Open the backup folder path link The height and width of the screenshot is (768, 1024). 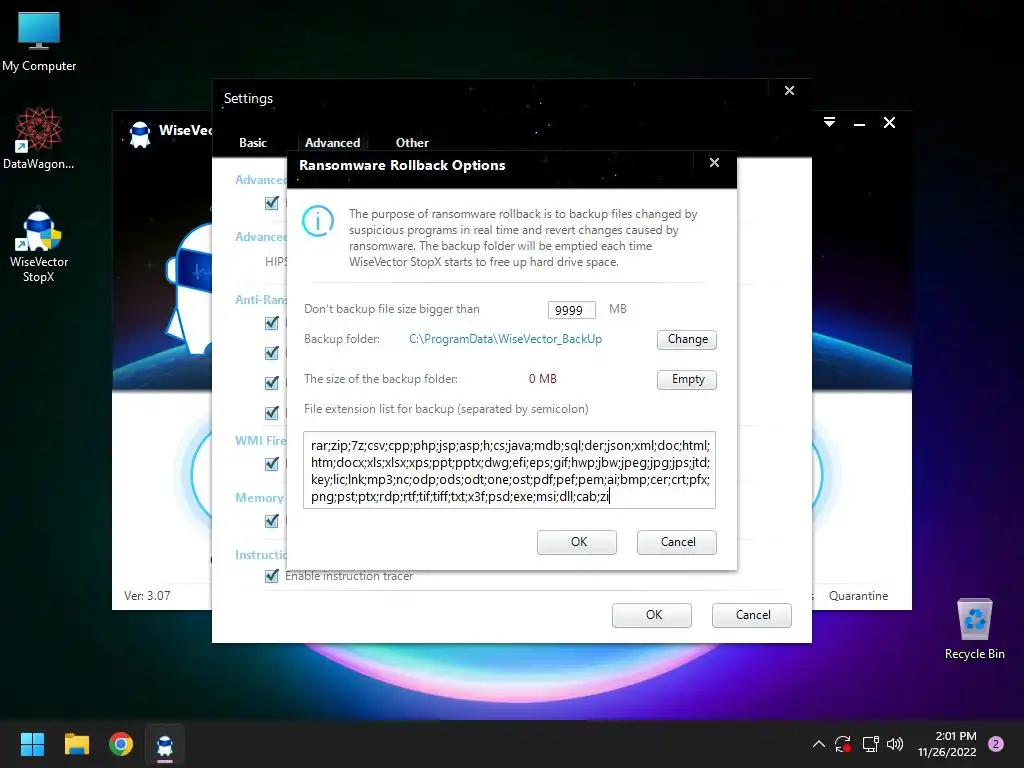(505, 339)
